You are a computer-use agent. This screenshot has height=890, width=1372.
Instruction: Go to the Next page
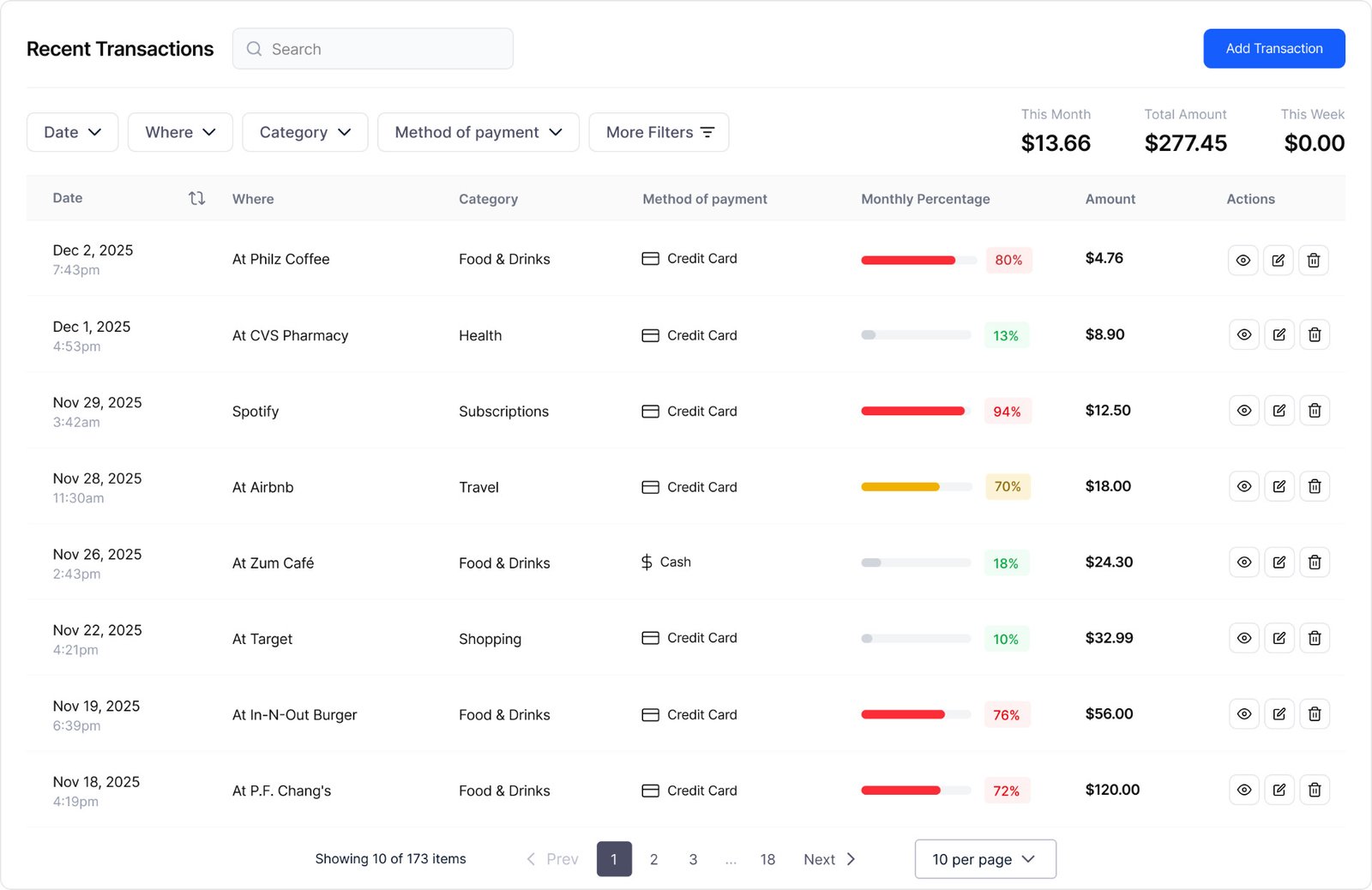(x=829, y=859)
